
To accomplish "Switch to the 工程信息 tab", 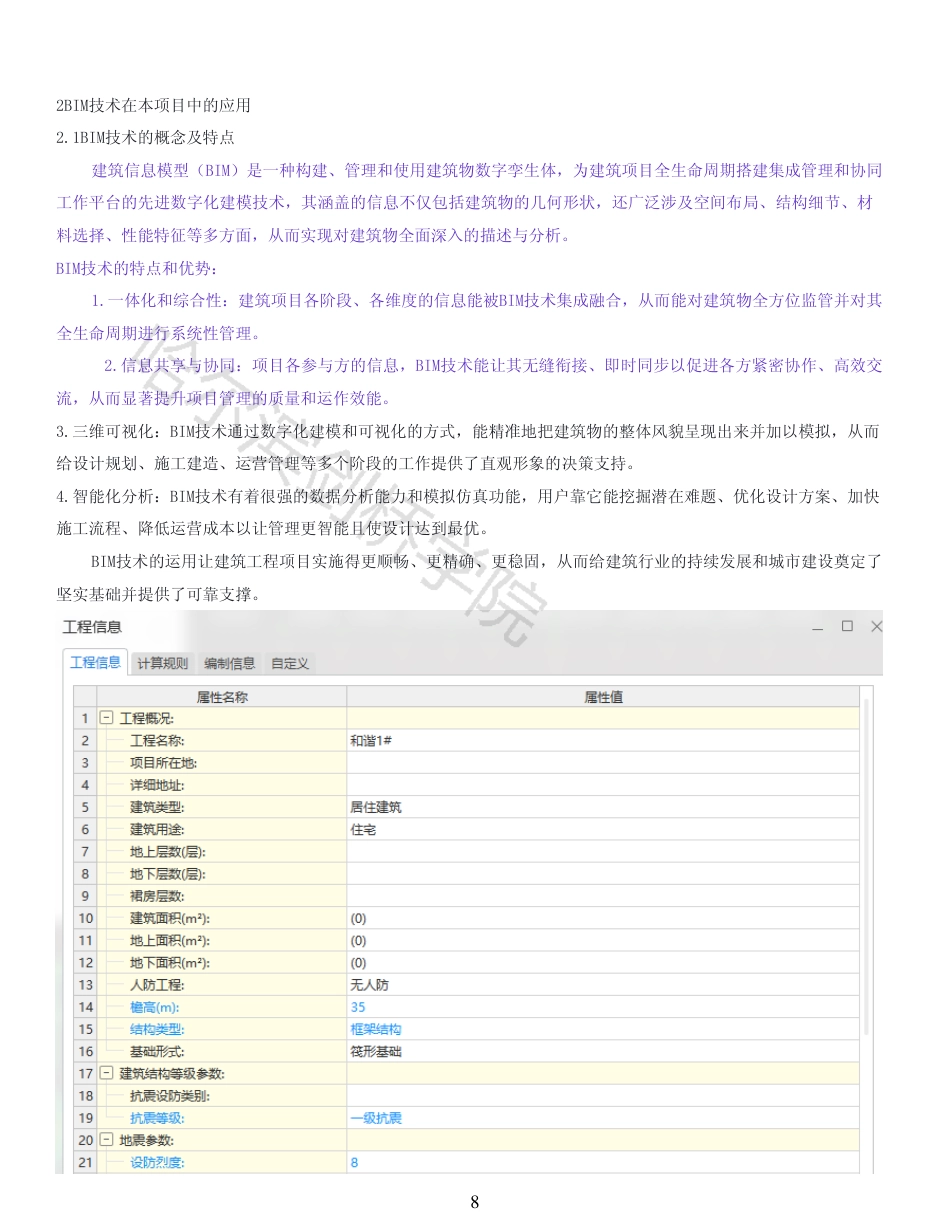I will (x=95, y=662).
